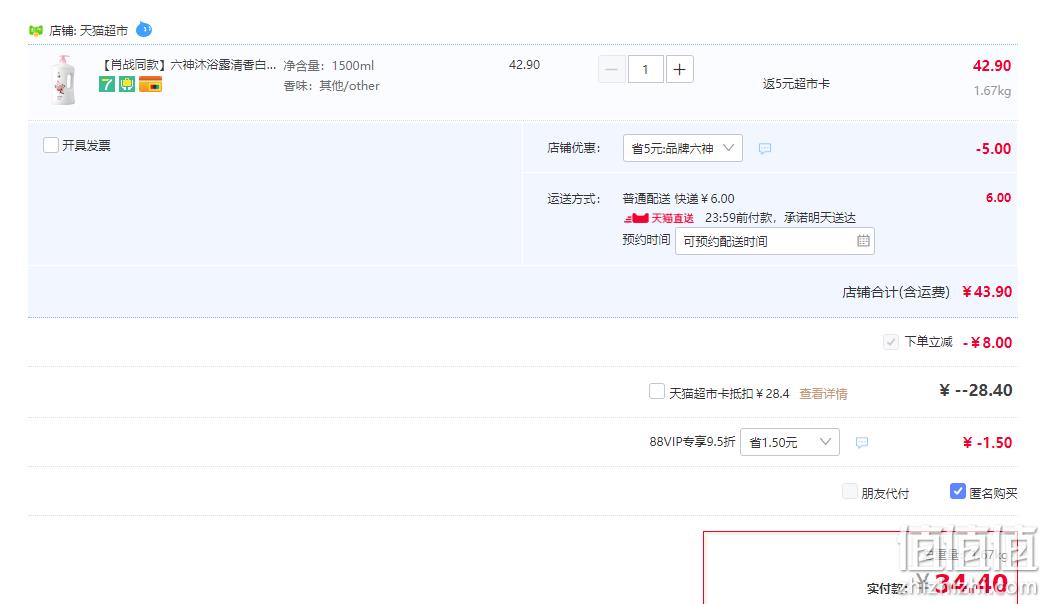
Task: Click the green shield badge under the product title
Action: (127, 84)
